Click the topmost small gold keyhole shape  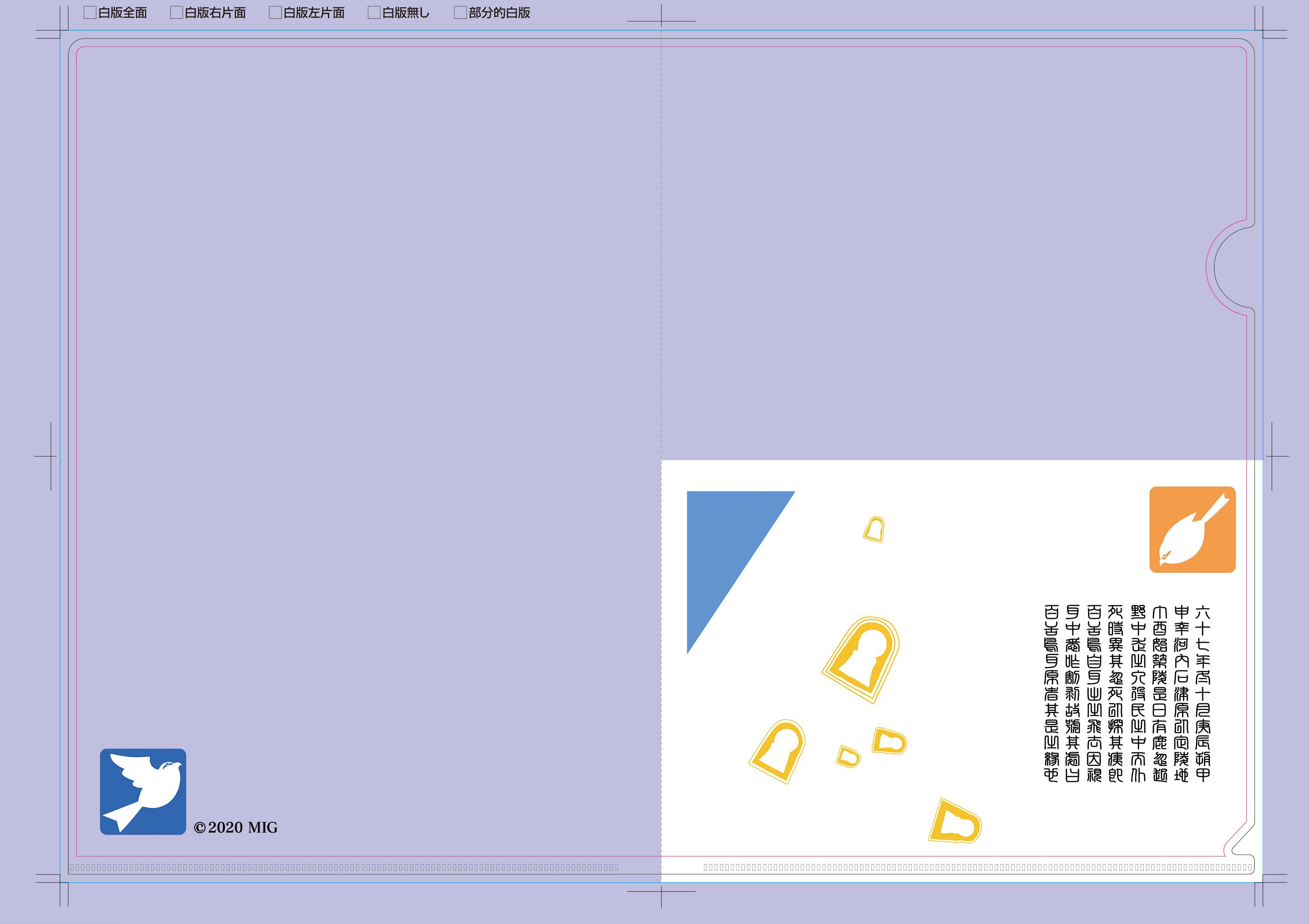873,530
